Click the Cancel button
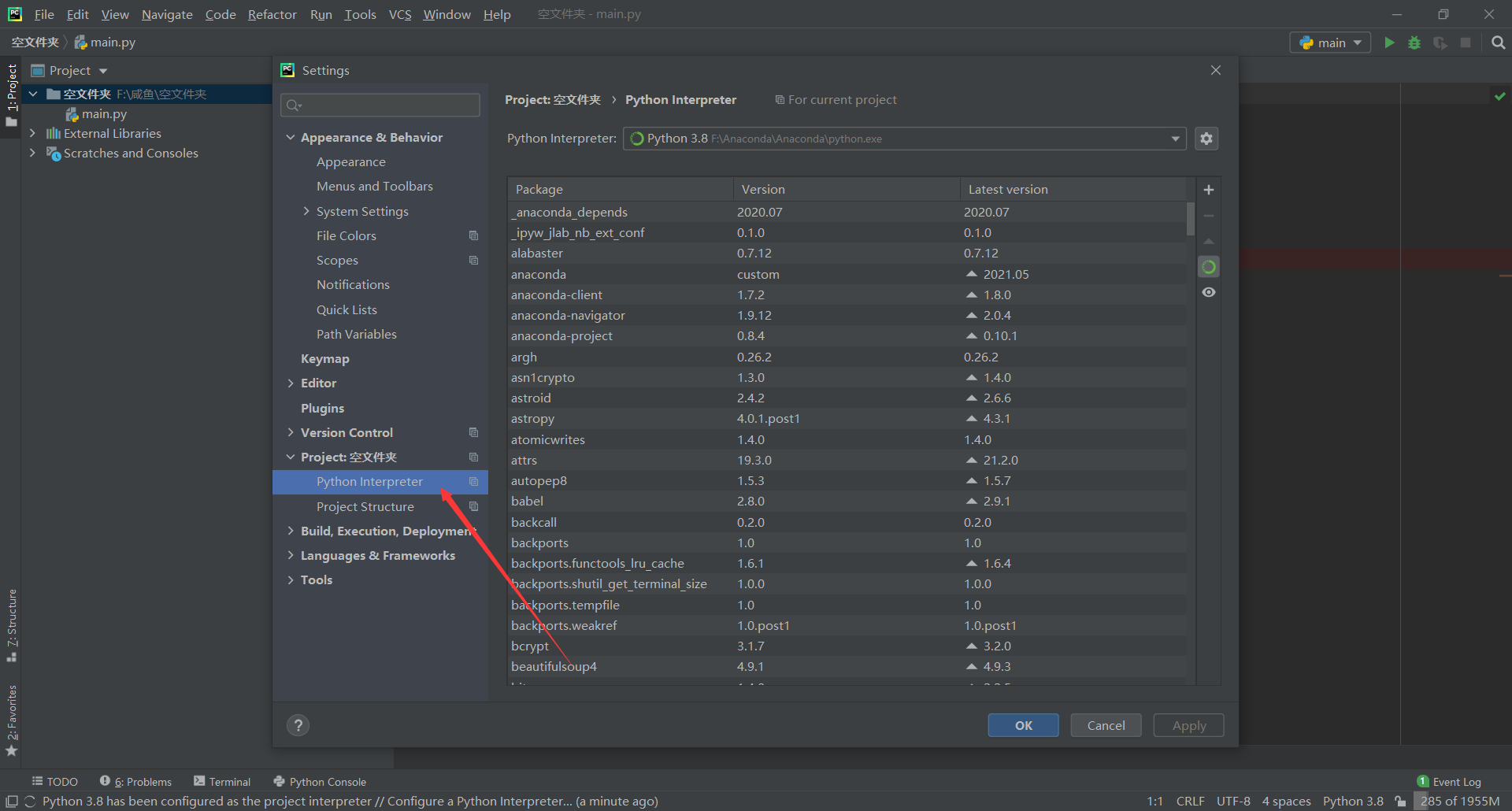 [1106, 725]
